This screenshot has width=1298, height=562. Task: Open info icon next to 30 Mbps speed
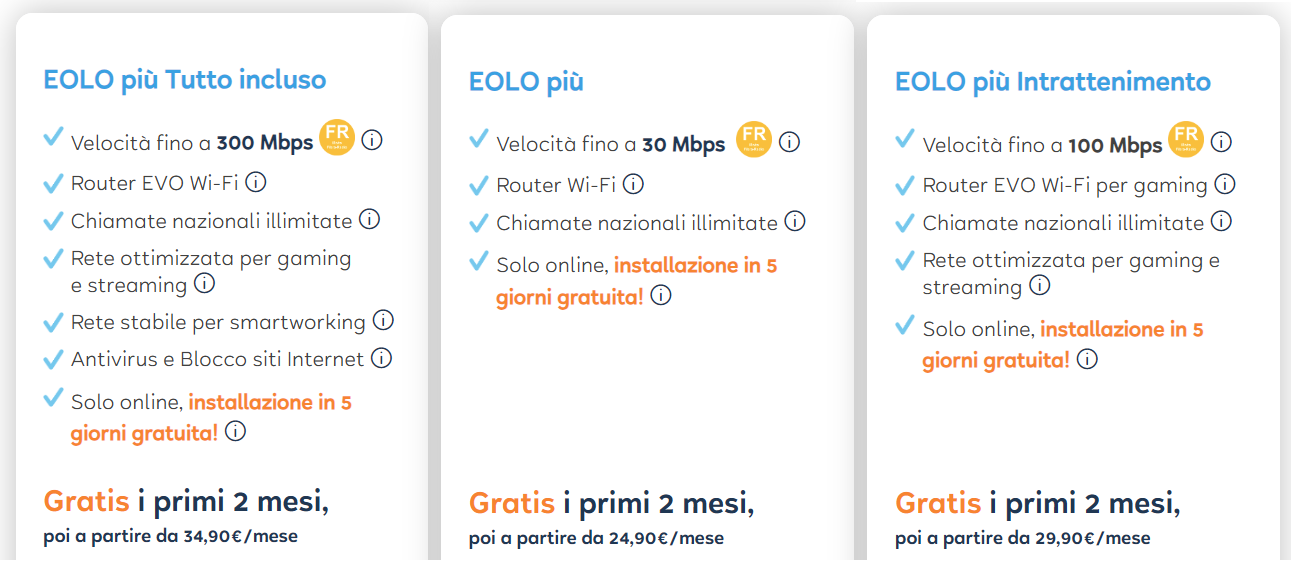(x=789, y=143)
